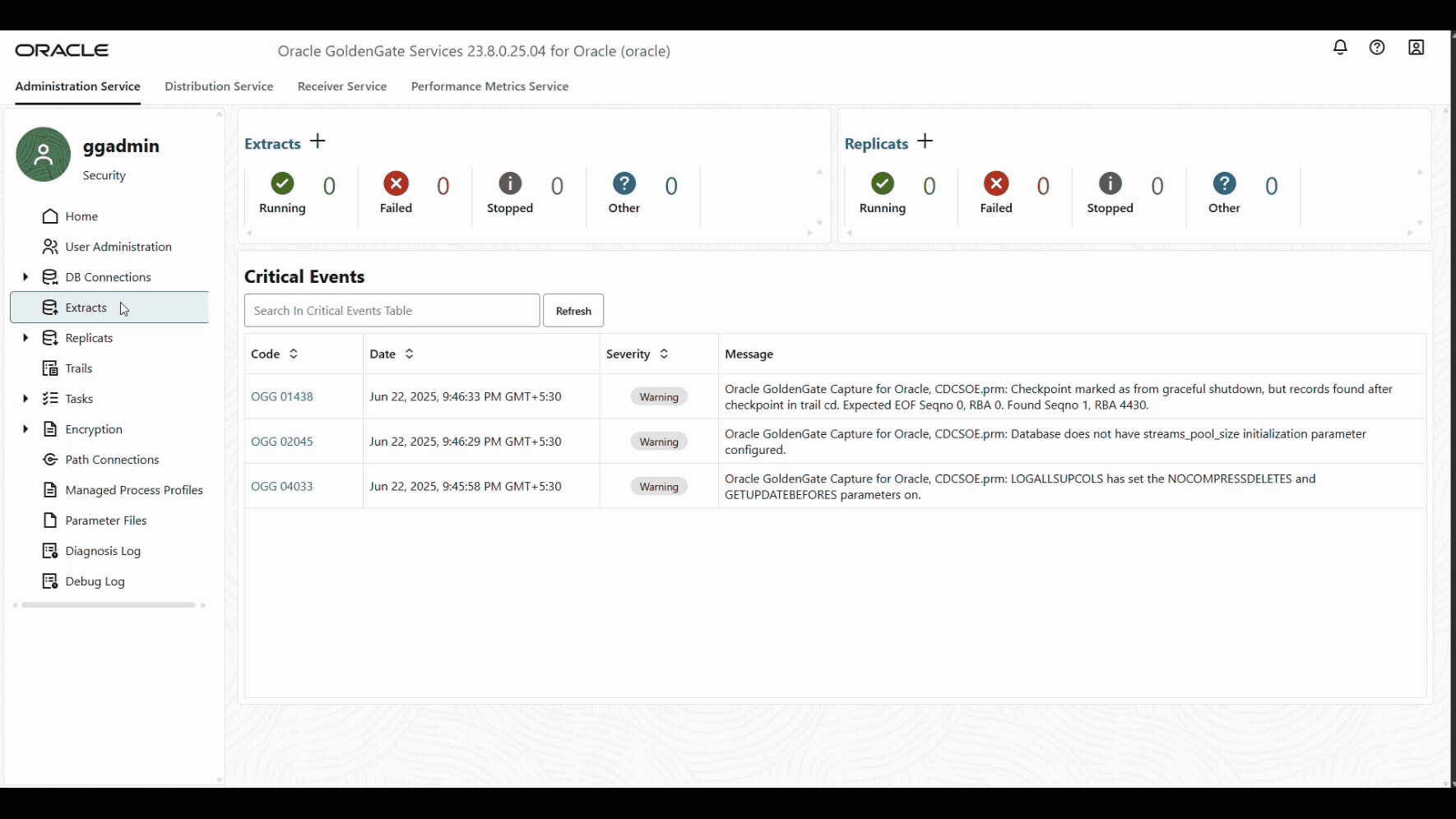Expand the Tasks section
The height and width of the screenshot is (819, 1456).
pyautogui.click(x=25, y=398)
